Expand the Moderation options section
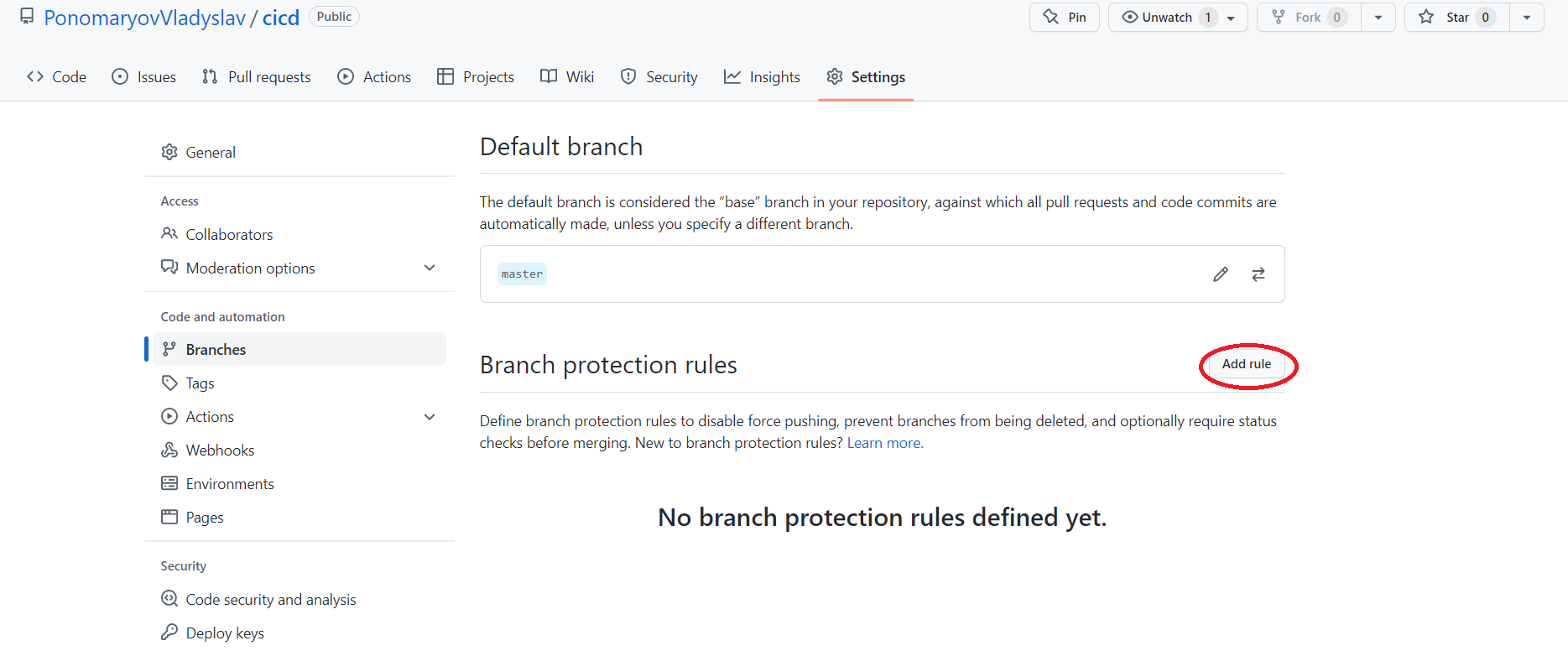 pos(430,268)
